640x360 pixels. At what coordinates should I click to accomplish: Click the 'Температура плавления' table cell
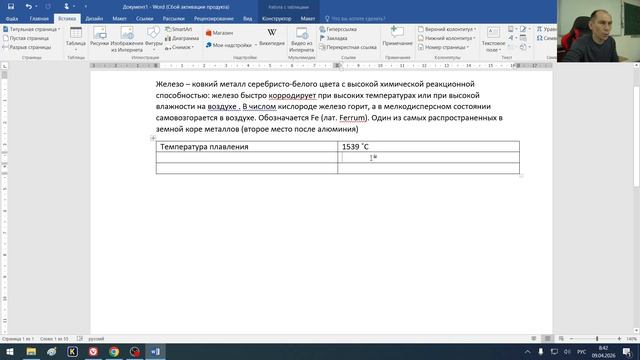point(247,147)
